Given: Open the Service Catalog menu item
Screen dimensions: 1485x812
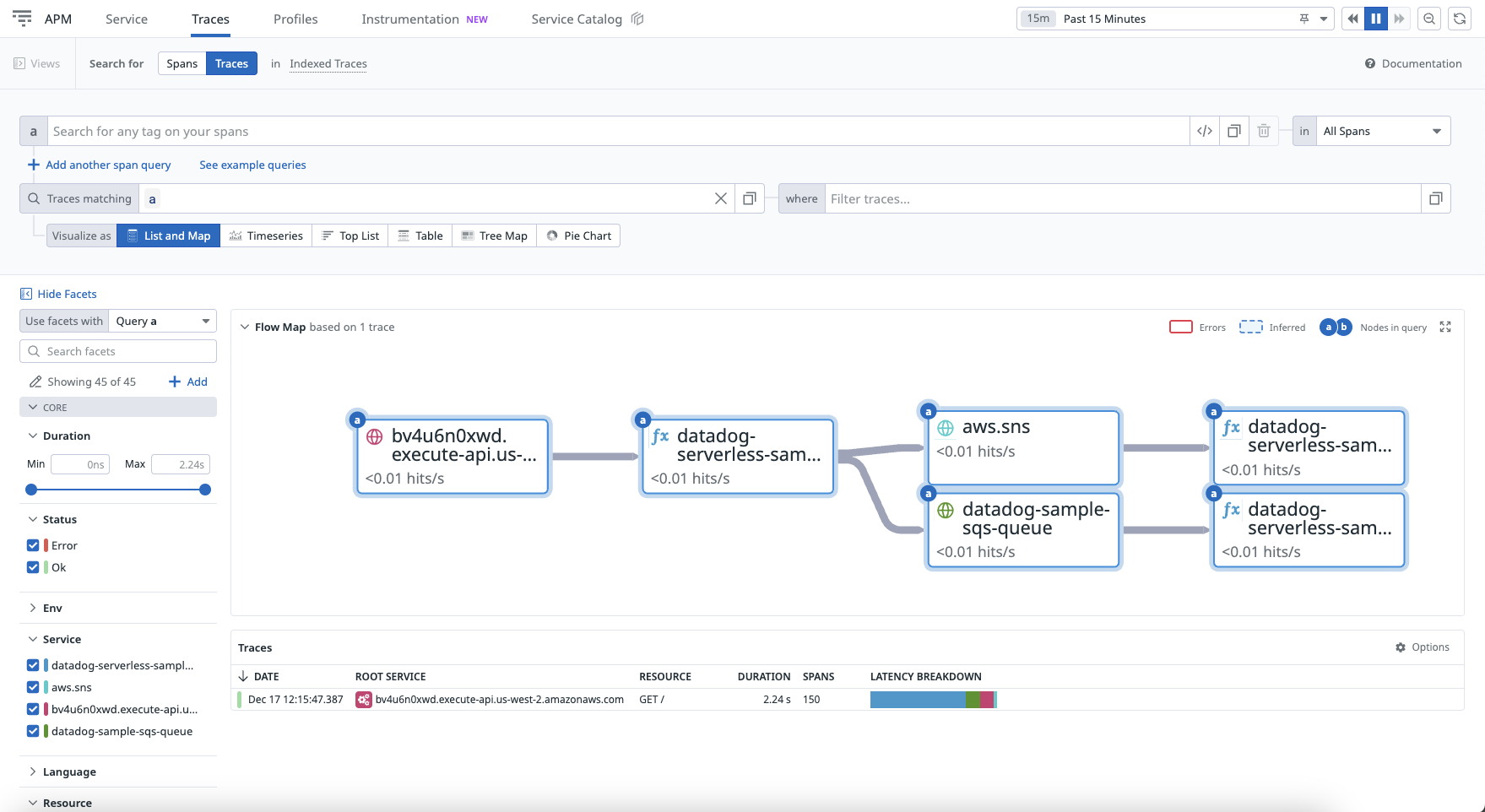Looking at the screenshot, I should coord(576,19).
